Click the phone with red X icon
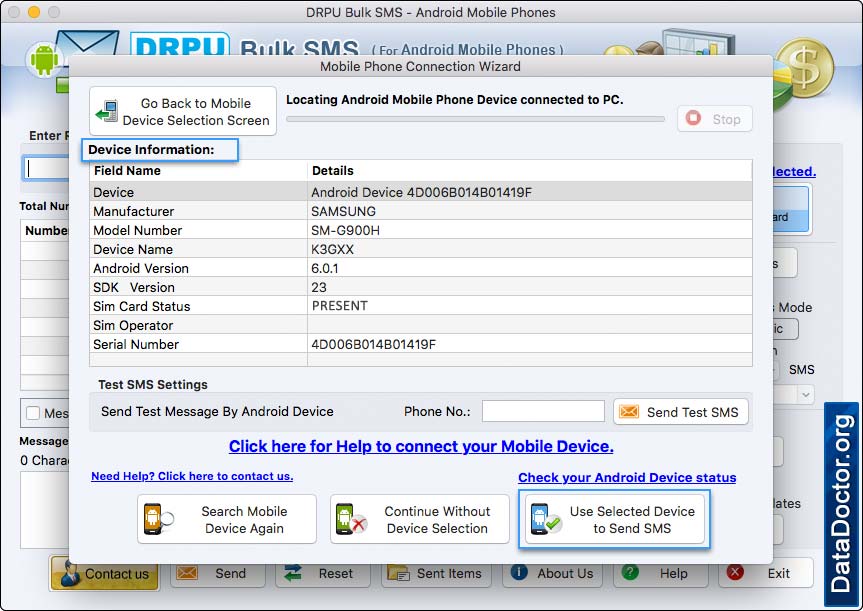This screenshot has height=611, width=863. point(351,519)
